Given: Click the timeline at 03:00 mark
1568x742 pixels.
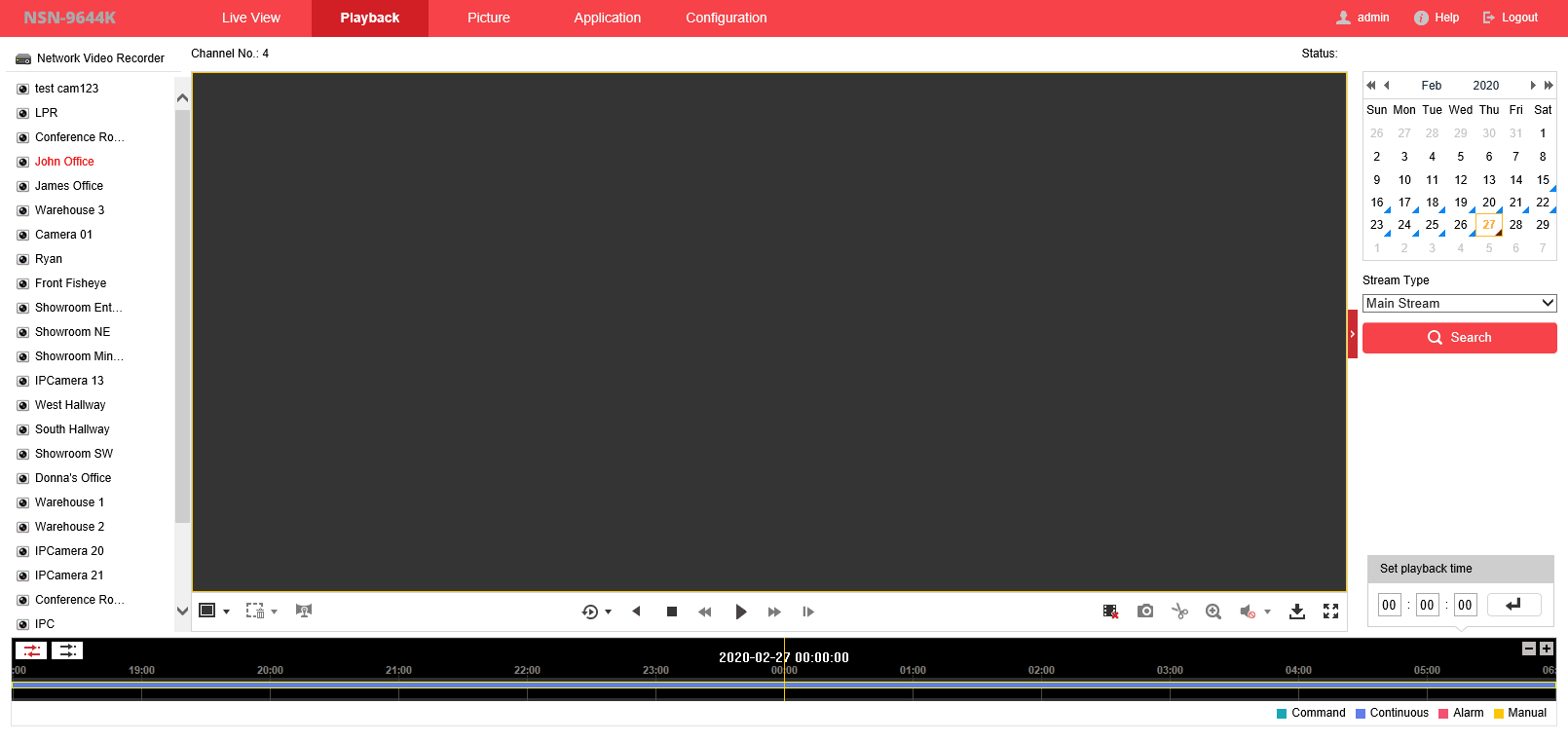Looking at the screenshot, I should 1170,671.
